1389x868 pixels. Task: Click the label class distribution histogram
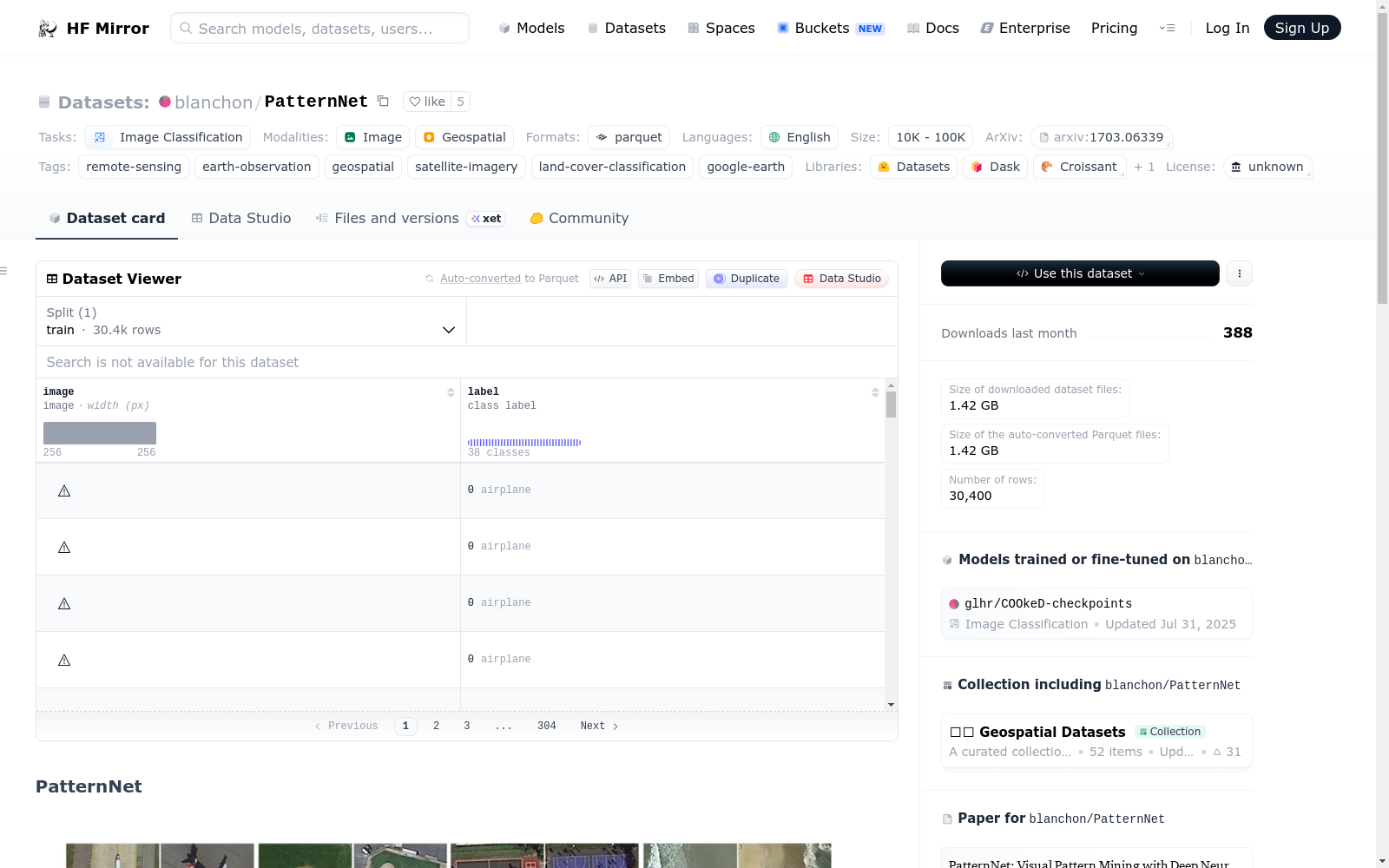coord(524,443)
